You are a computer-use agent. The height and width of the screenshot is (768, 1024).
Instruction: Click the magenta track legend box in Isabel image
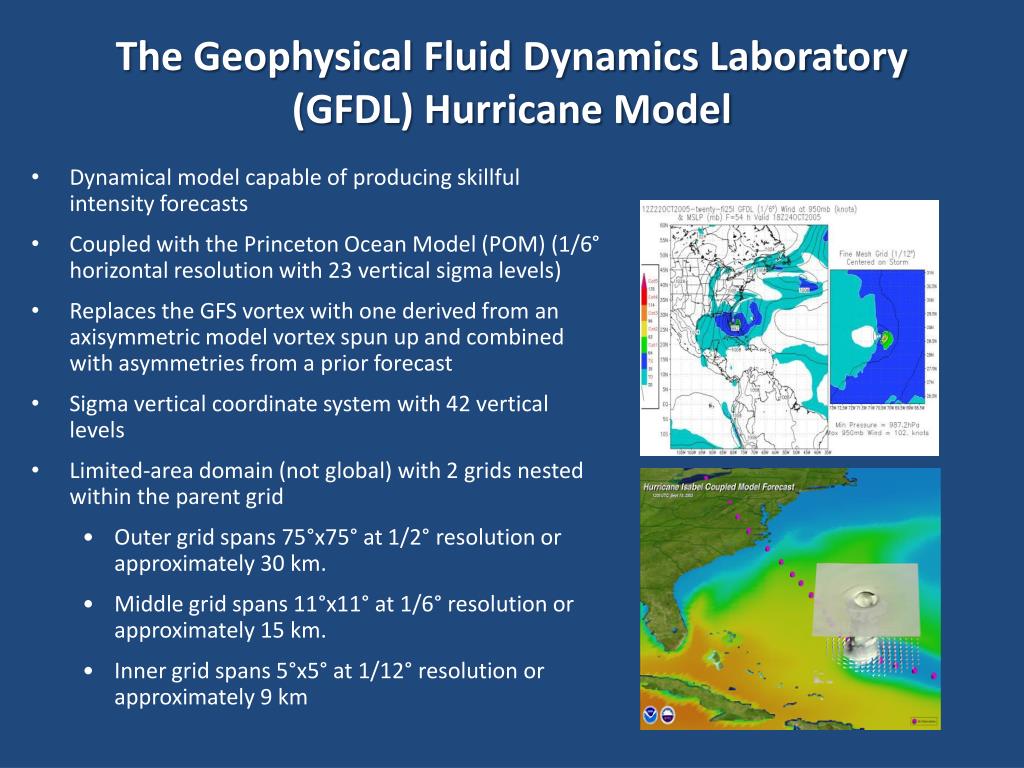tap(924, 721)
